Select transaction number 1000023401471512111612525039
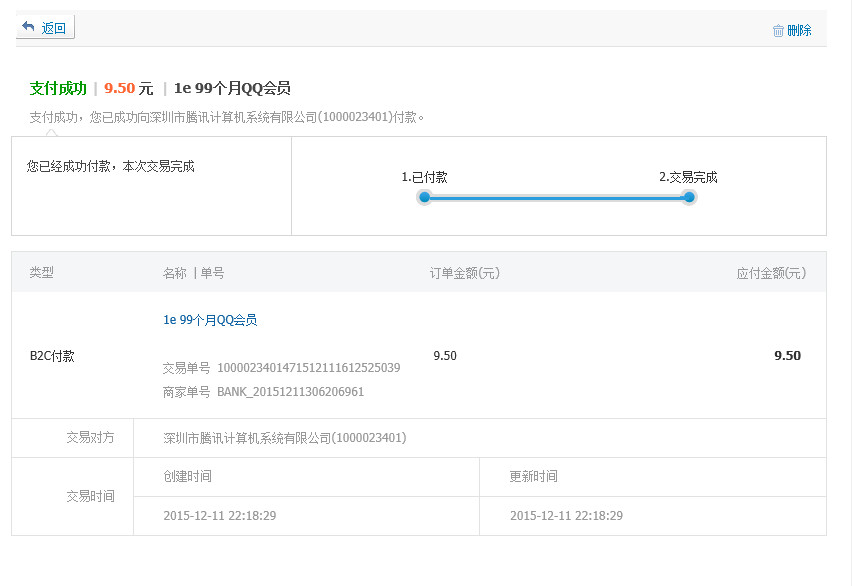This screenshot has height=586, width=852. tap(309, 368)
